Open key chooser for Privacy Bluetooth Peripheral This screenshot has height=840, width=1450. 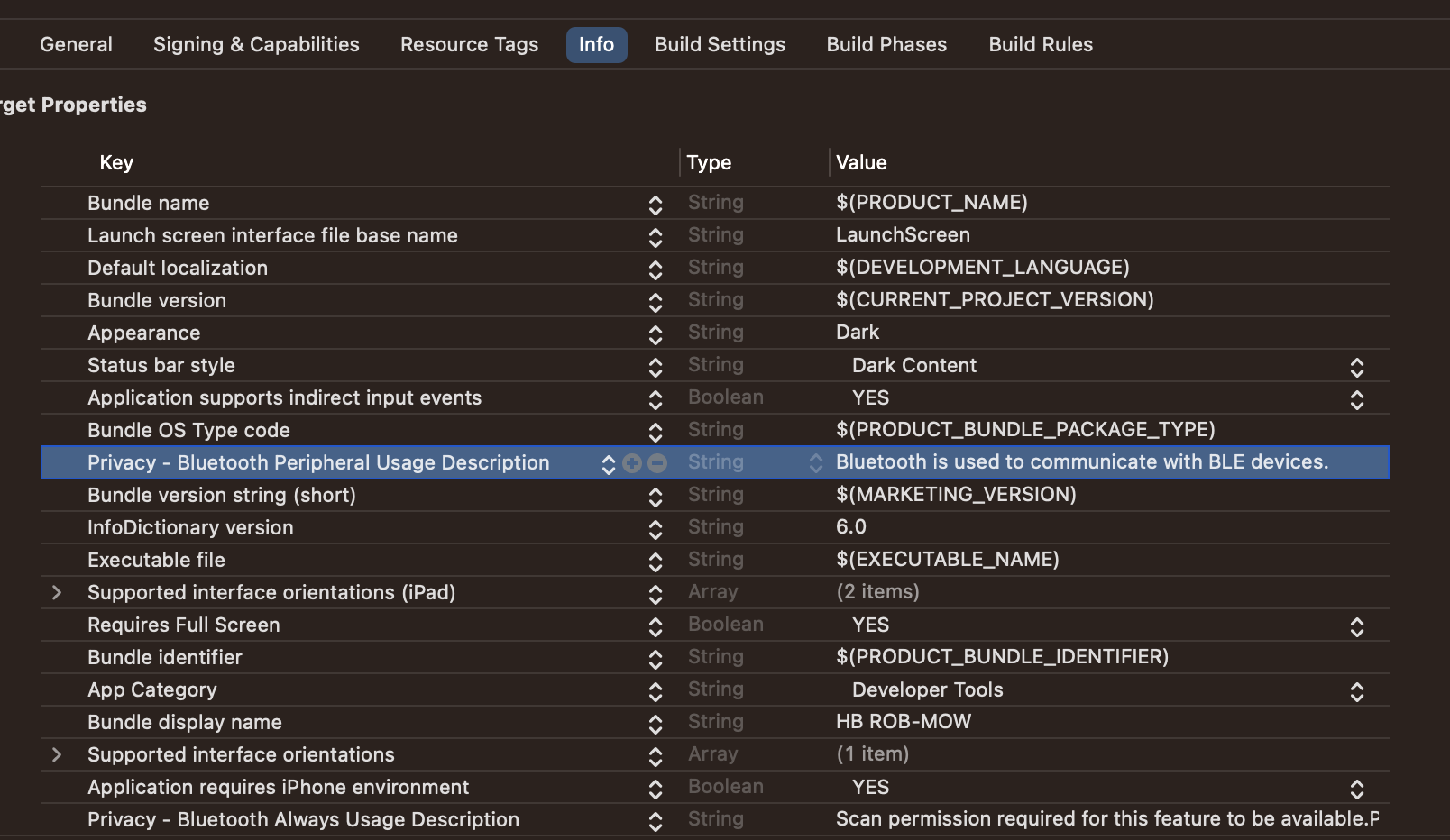[609, 463]
